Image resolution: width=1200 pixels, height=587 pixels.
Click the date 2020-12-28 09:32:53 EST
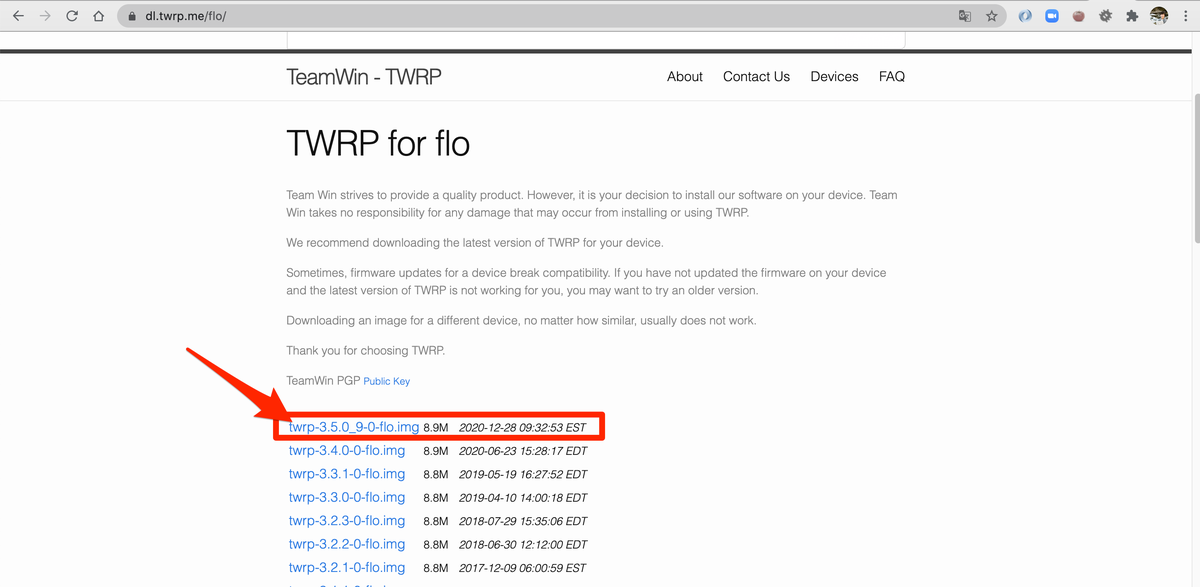[522, 428]
